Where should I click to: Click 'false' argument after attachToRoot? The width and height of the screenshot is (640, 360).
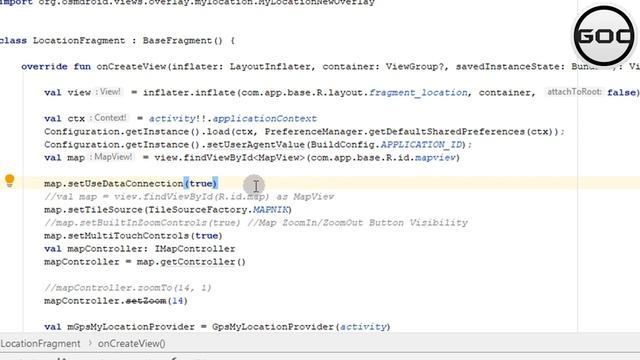(621, 93)
